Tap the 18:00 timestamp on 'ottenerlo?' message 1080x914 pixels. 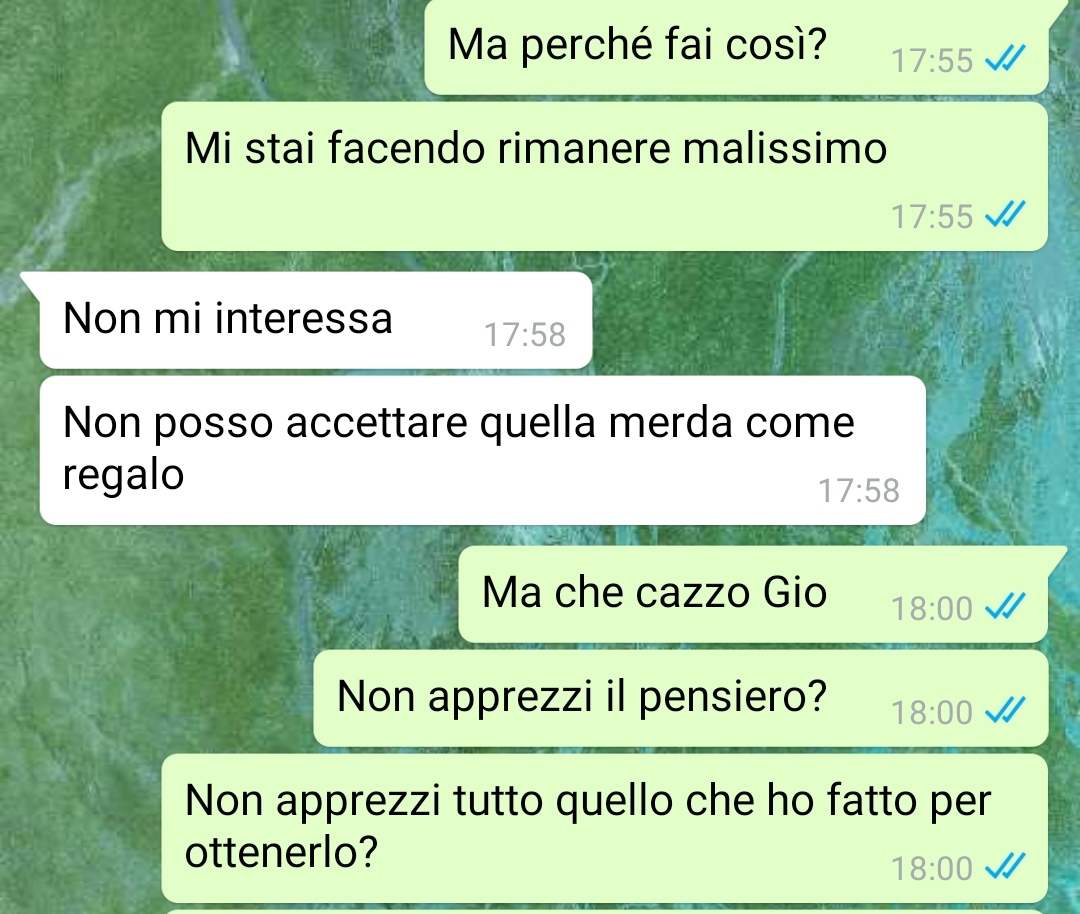932,869
